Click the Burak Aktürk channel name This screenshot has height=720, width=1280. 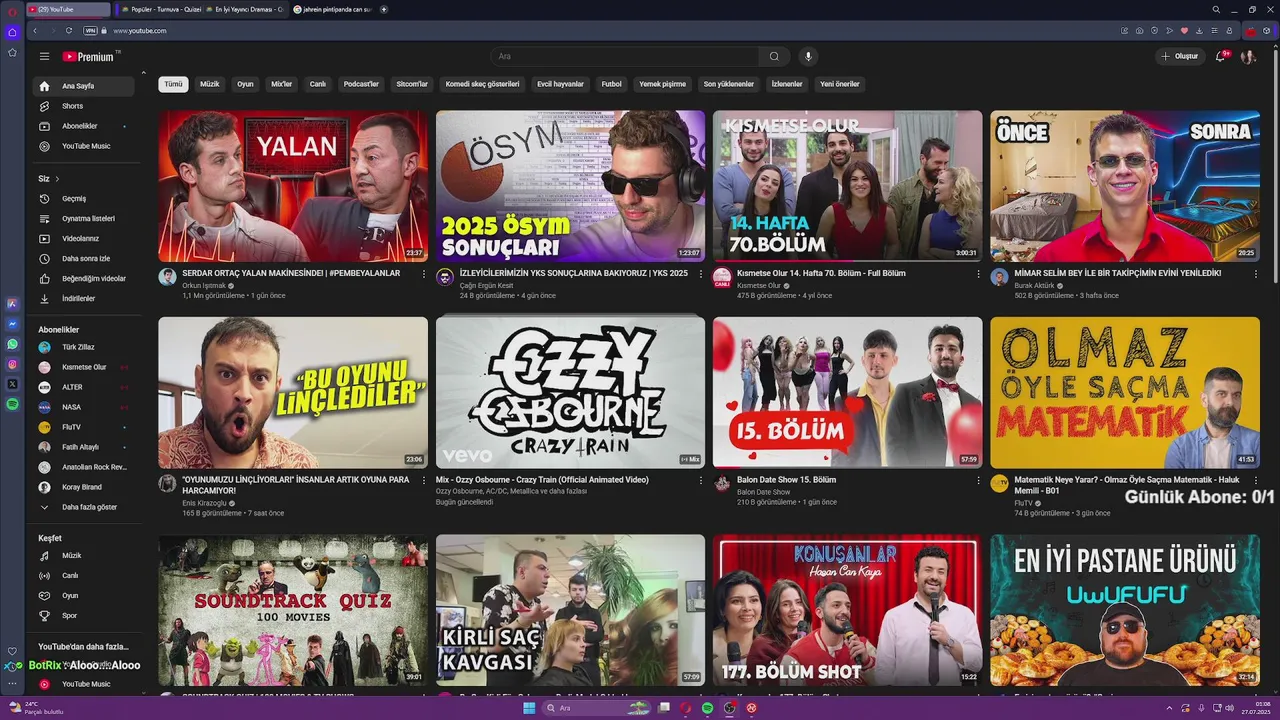click(x=1036, y=285)
